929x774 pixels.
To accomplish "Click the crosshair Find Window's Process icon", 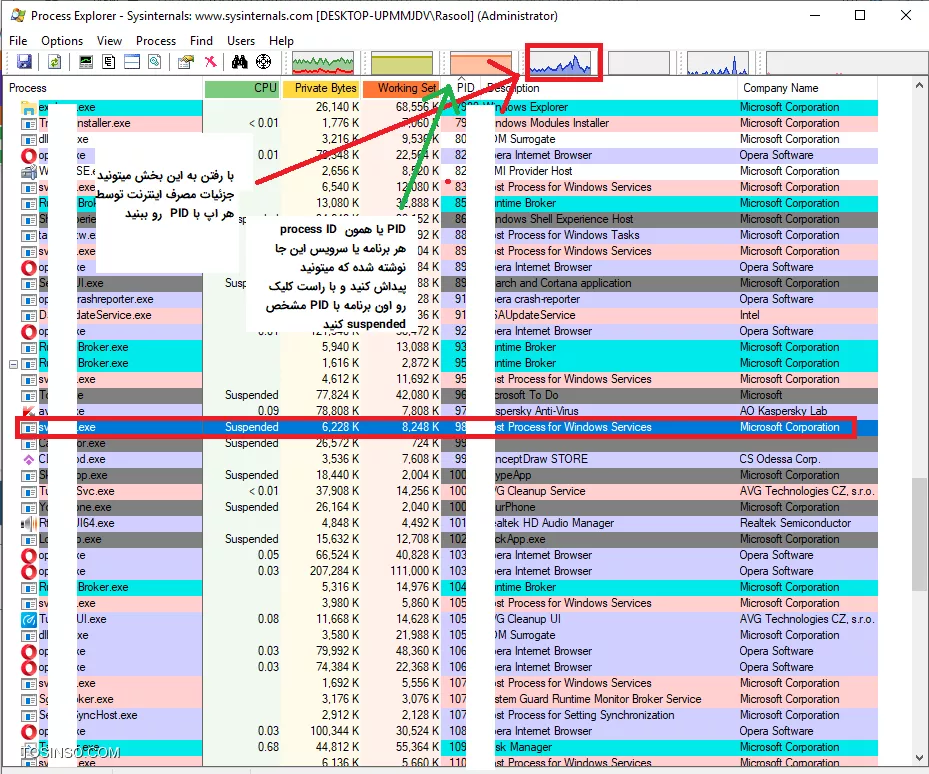I will [x=263, y=62].
